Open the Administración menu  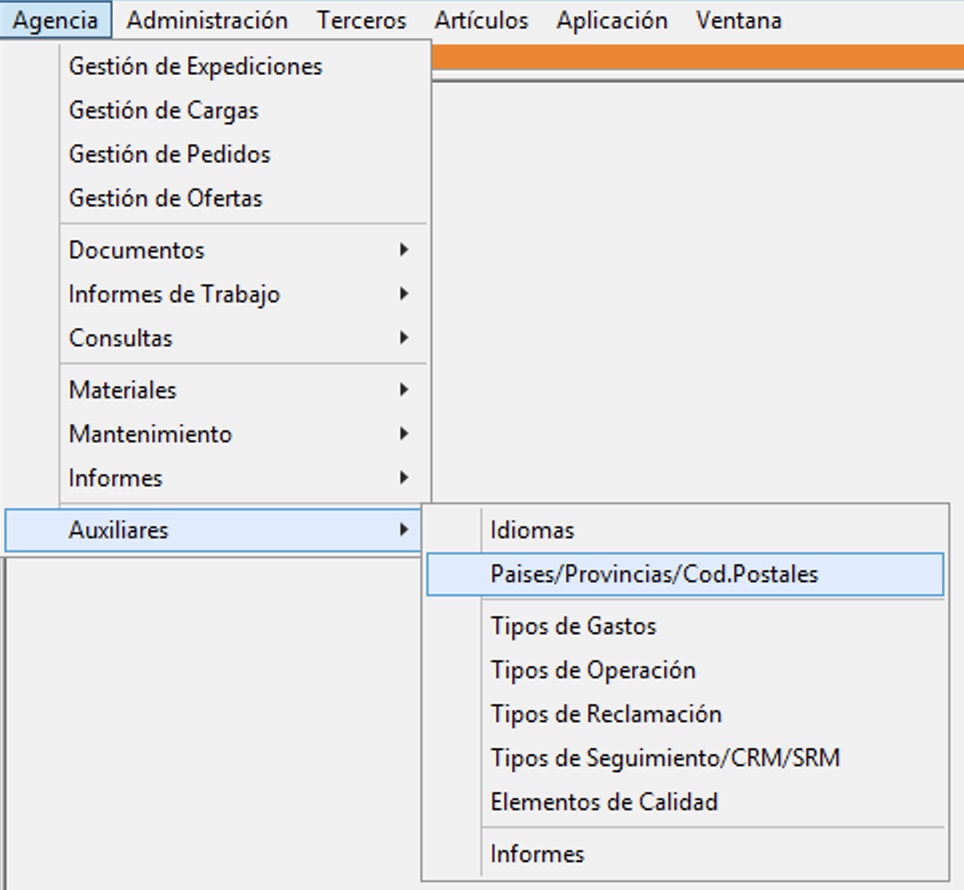click(207, 20)
